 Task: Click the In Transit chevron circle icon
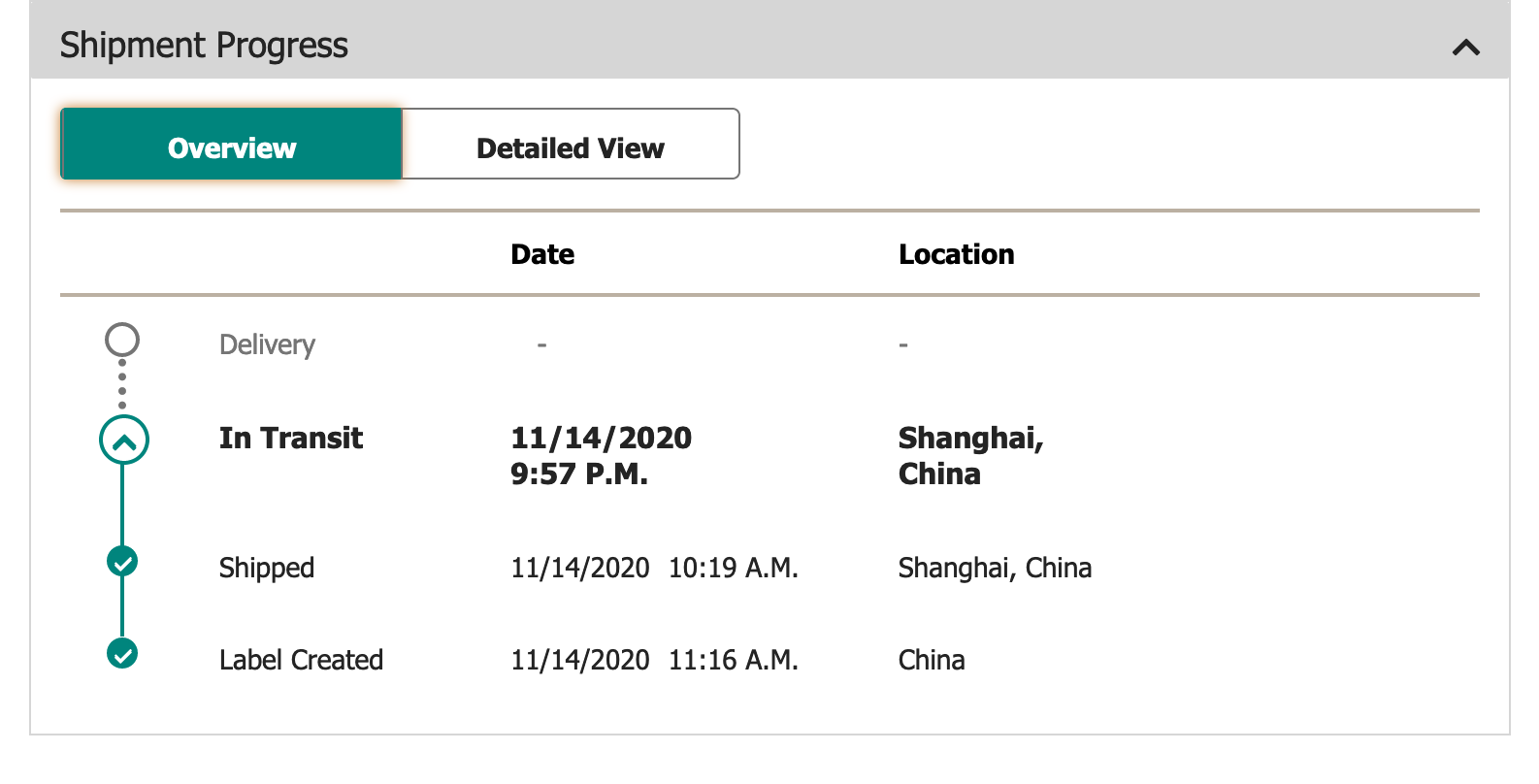click(123, 441)
